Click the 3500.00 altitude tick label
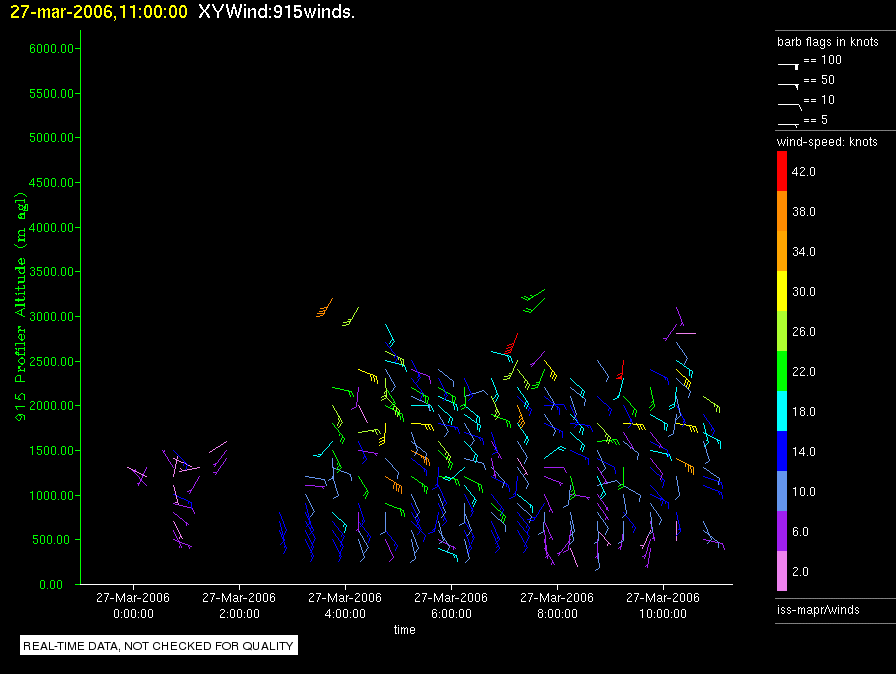This screenshot has width=896, height=674. [51, 272]
